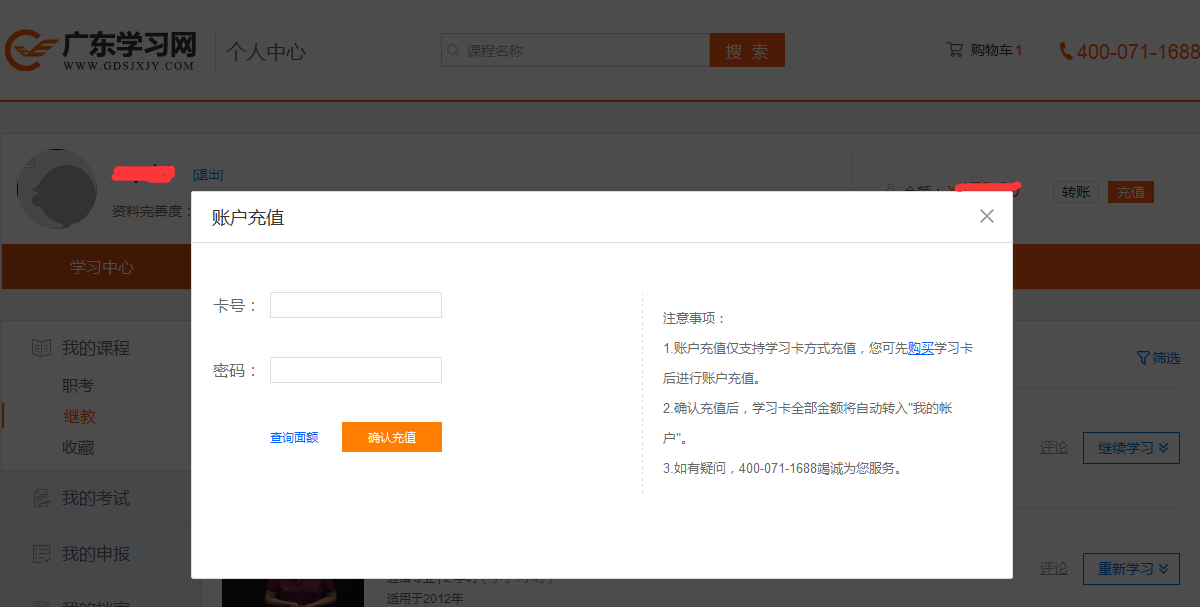Open 我的考试 in the sidebar
Image resolution: width=1200 pixels, height=607 pixels.
95,498
